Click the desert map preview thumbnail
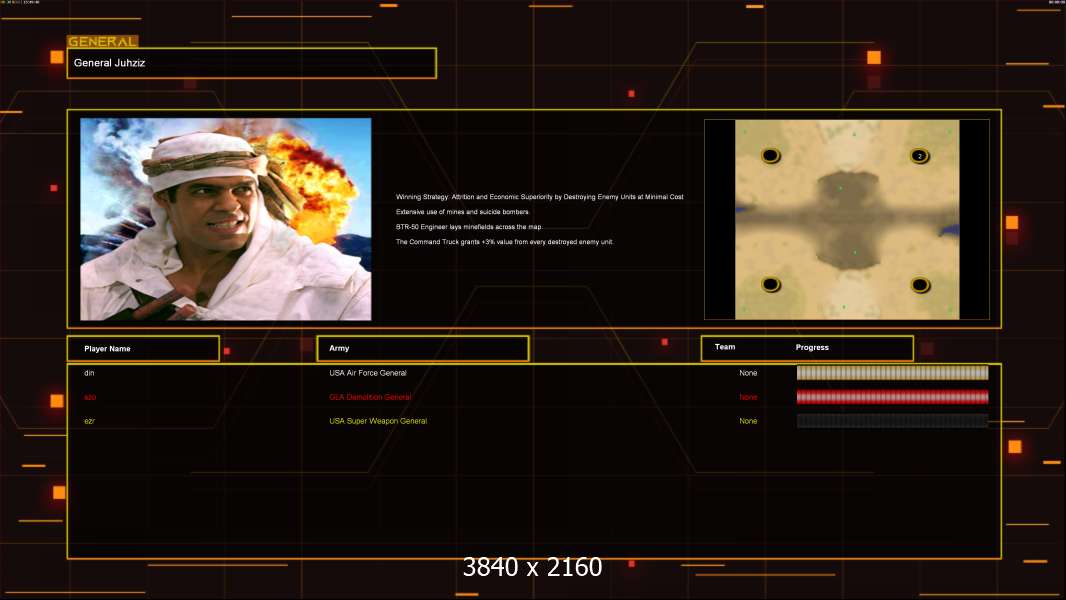The width and height of the screenshot is (1066, 600). click(847, 219)
